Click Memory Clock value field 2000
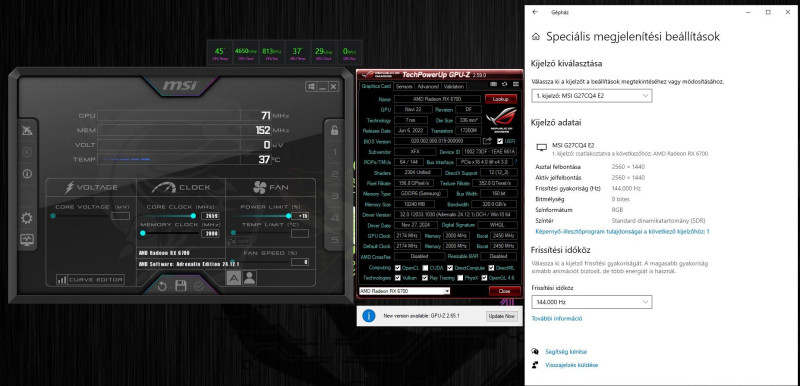The height and width of the screenshot is (386, 800). (210, 233)
